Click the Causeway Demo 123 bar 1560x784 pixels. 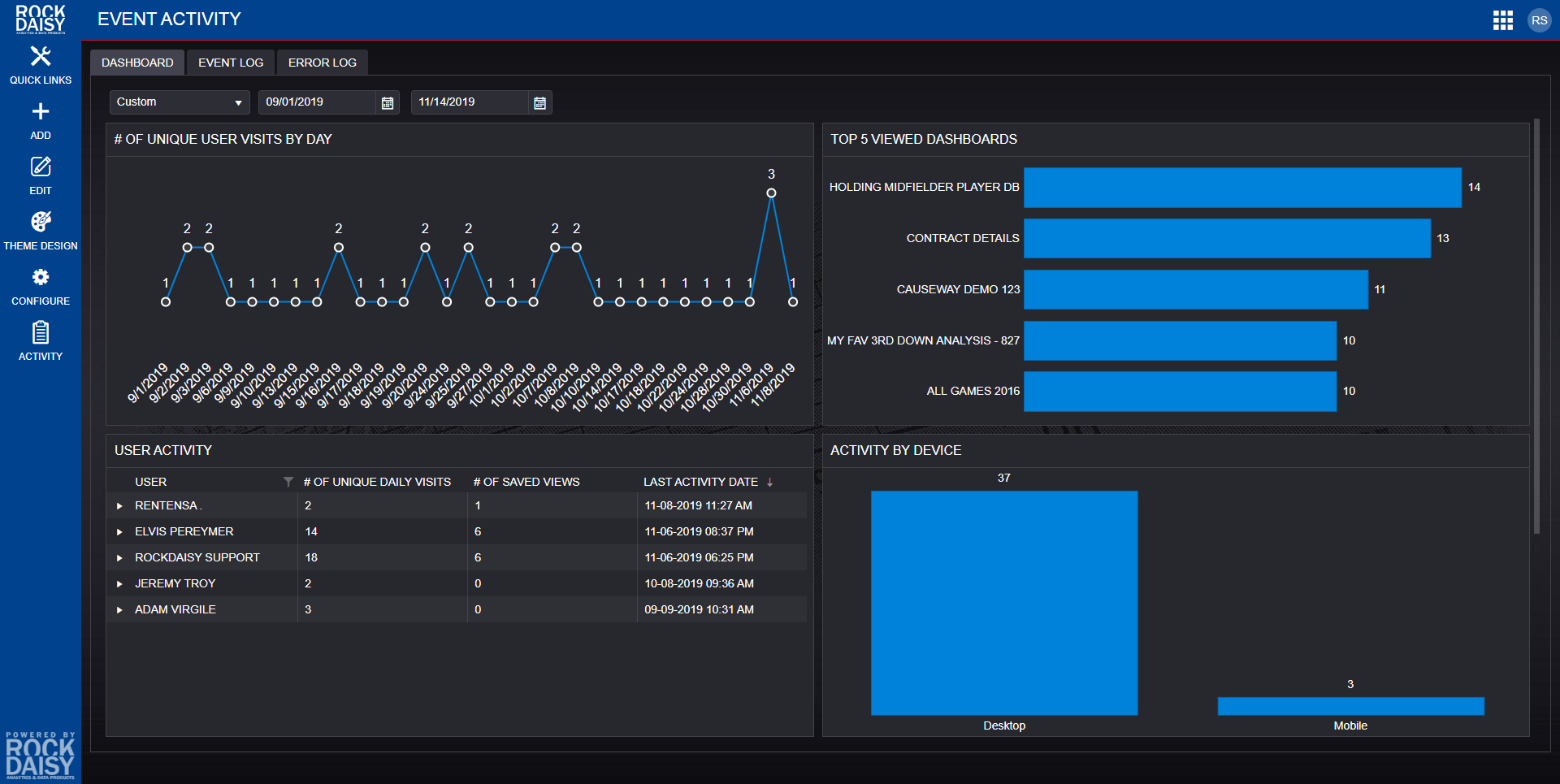pyautogui.click(x=1196, y=290)
